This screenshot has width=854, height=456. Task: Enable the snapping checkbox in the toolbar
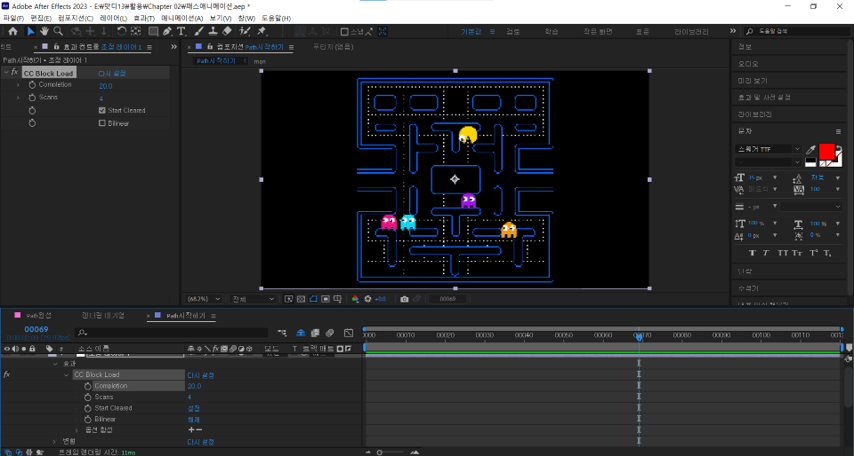(344, 32)
